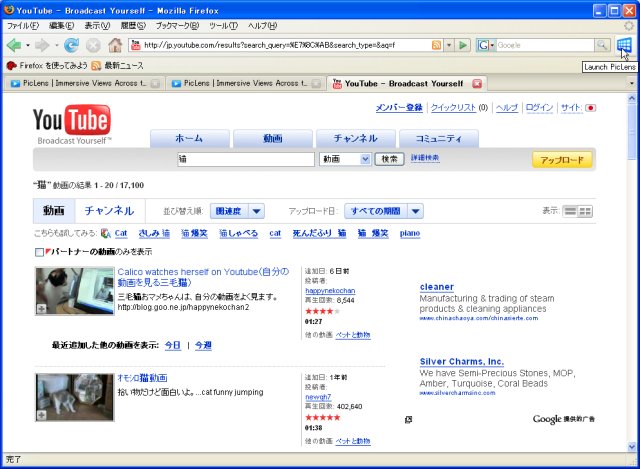This screenshot has height=469, width=640.
Task: Click the YouTube logo
Action: click(72, 124)
